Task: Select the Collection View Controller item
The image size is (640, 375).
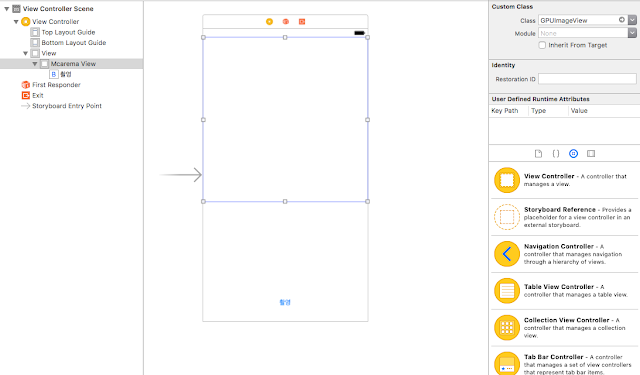Action: [565, 327]
